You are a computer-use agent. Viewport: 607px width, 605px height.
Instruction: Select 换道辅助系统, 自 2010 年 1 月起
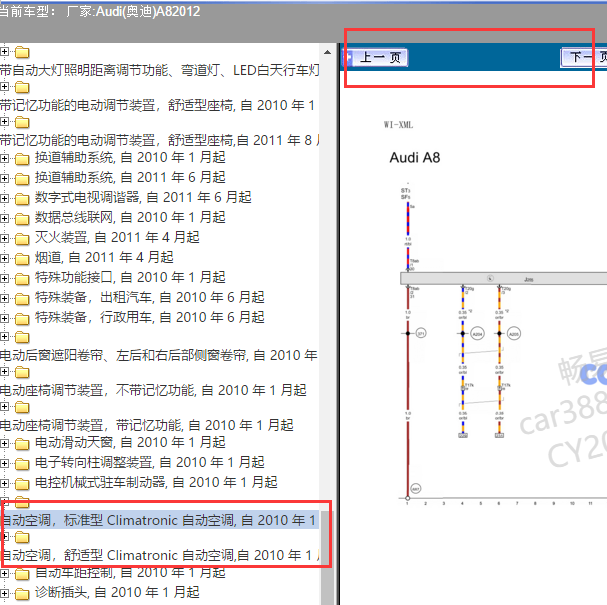(130, 158)
